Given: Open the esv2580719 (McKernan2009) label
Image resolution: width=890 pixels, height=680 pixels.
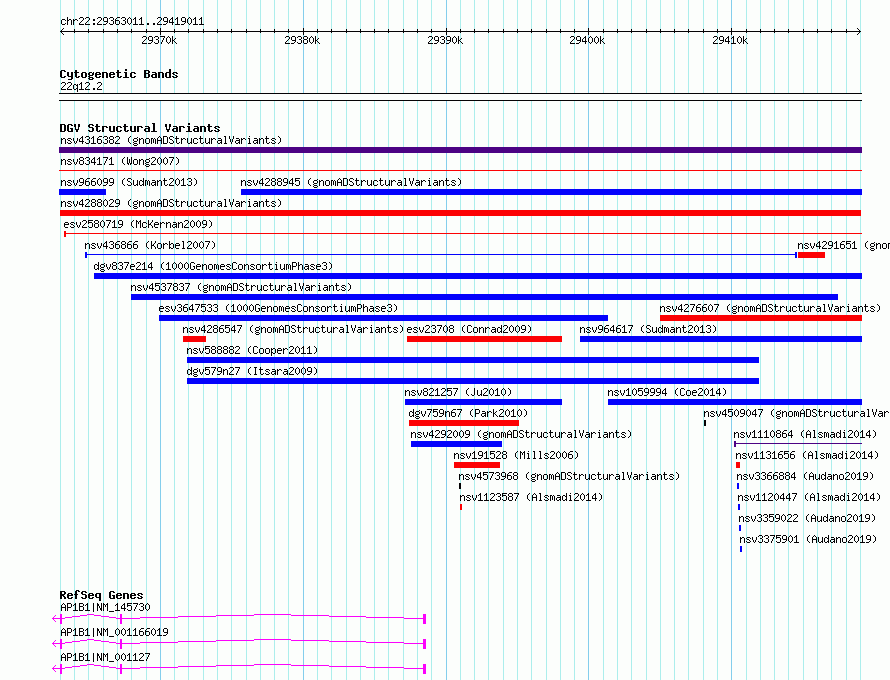Looking at the screenshot, I should [138, 224].
